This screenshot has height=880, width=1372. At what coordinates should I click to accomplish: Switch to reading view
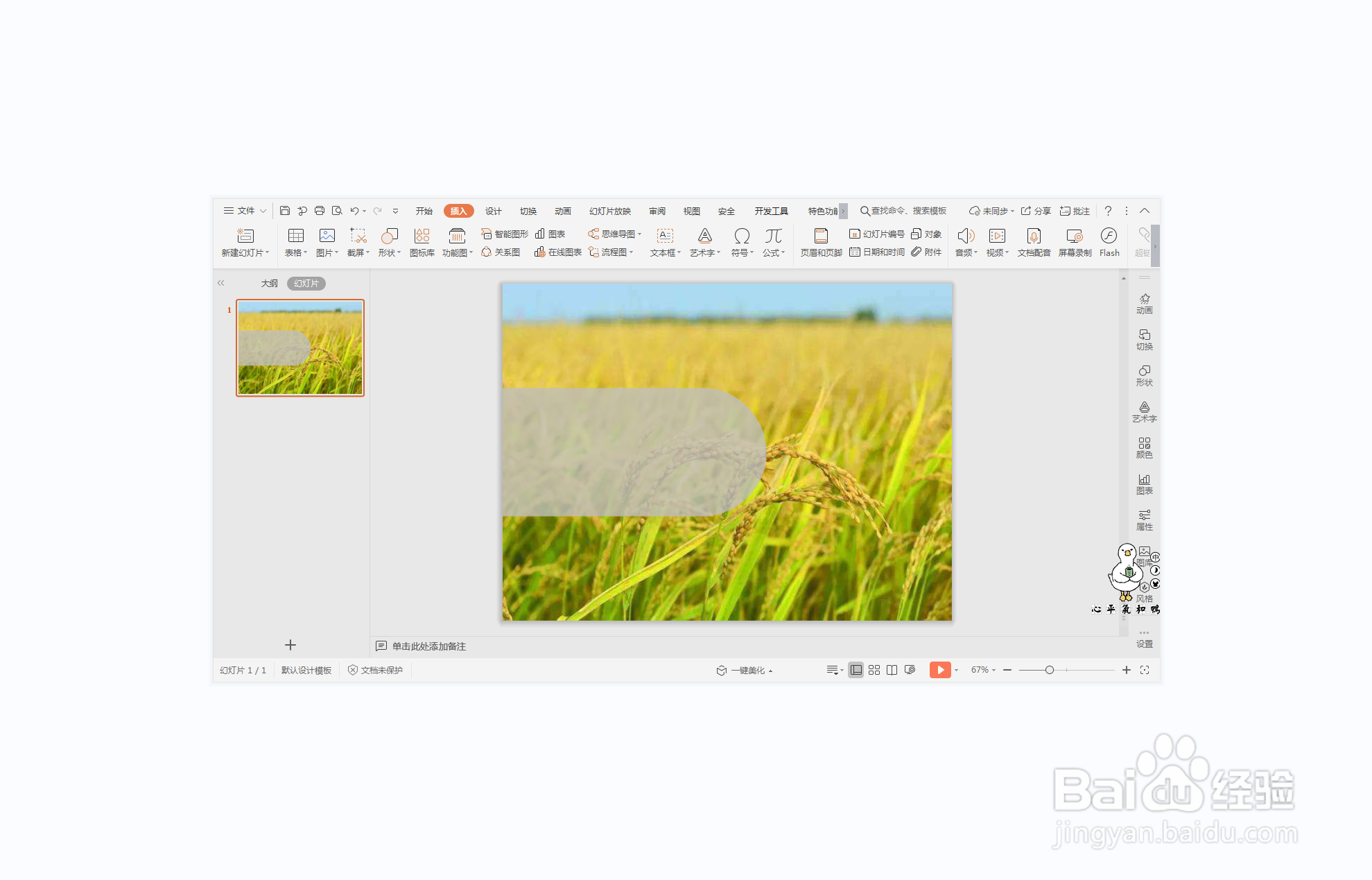[x=892, y=670]
